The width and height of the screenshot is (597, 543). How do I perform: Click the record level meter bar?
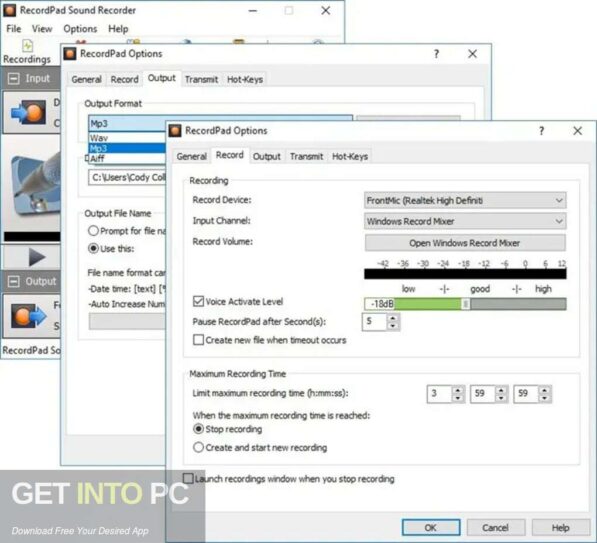click(465, 274)
